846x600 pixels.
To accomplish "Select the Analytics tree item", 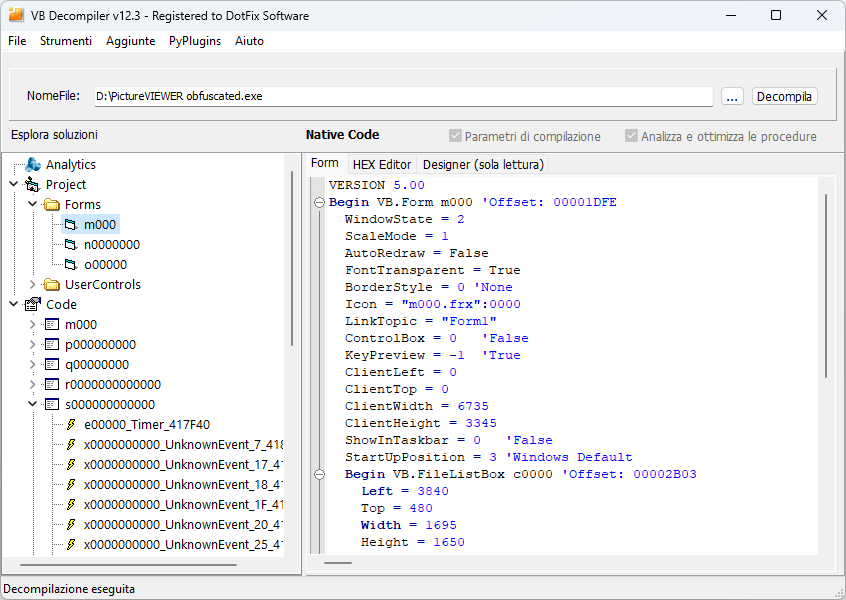I will pos(71,164).
